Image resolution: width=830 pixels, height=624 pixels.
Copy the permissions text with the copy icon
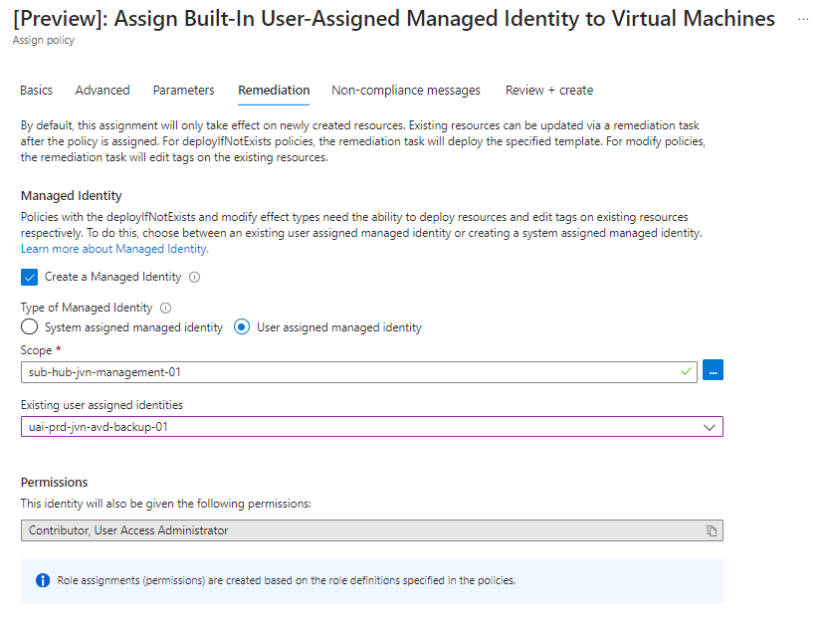[x=711, y=531]
